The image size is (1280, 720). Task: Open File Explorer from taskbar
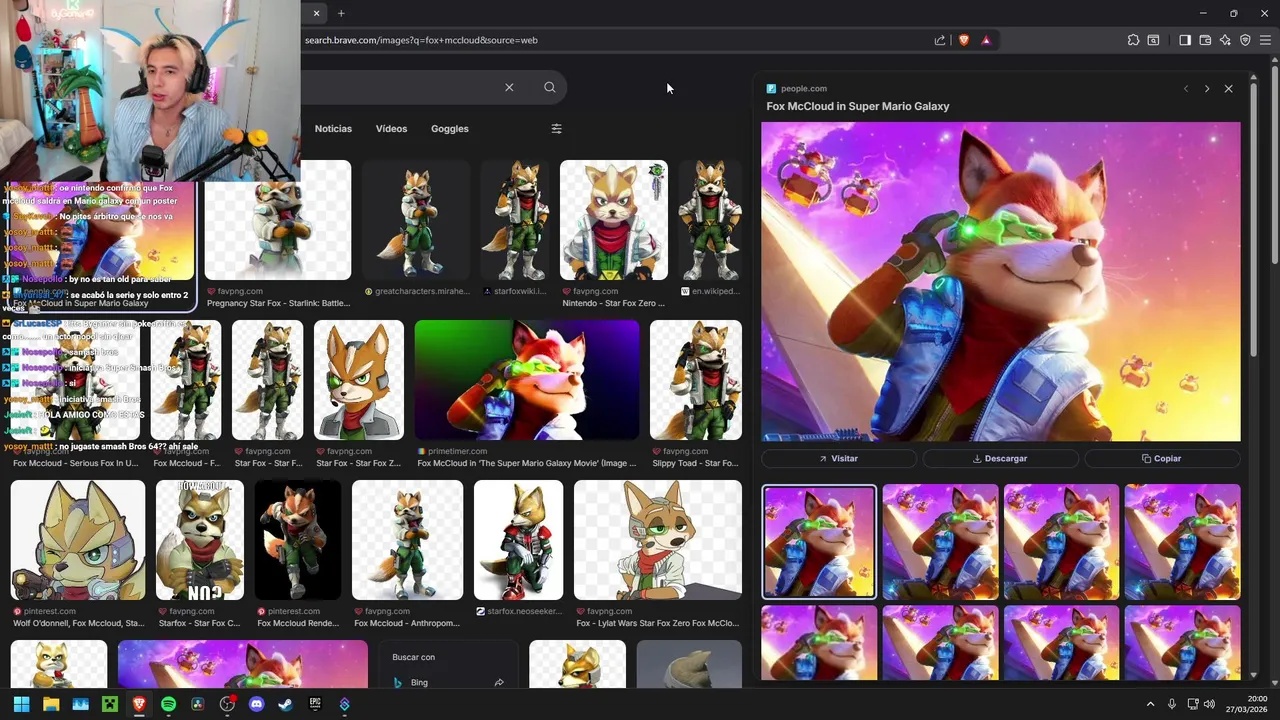coord(51,704)
